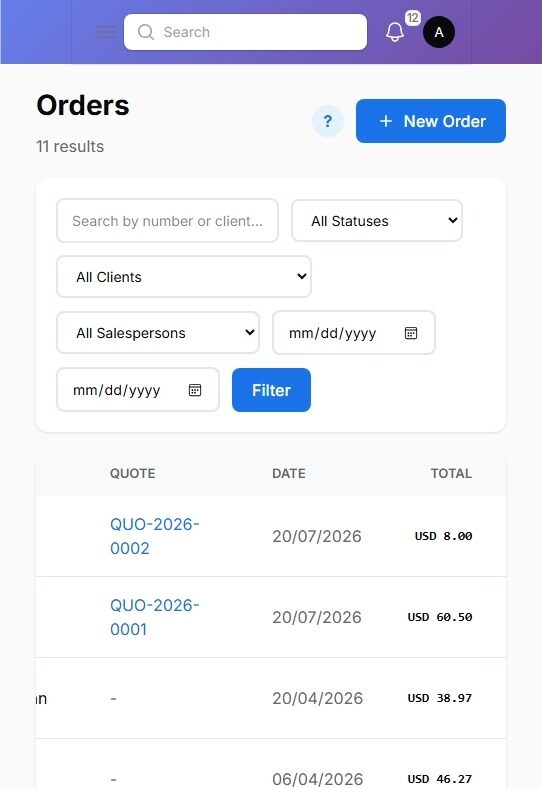Expand the All Salespersons dropdown
542x788 pixels.
point(158,333)
